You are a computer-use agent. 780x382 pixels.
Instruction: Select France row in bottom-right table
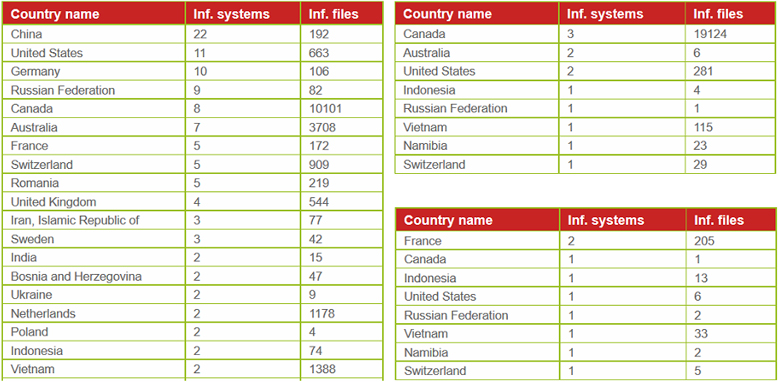[x=586, y=241]
